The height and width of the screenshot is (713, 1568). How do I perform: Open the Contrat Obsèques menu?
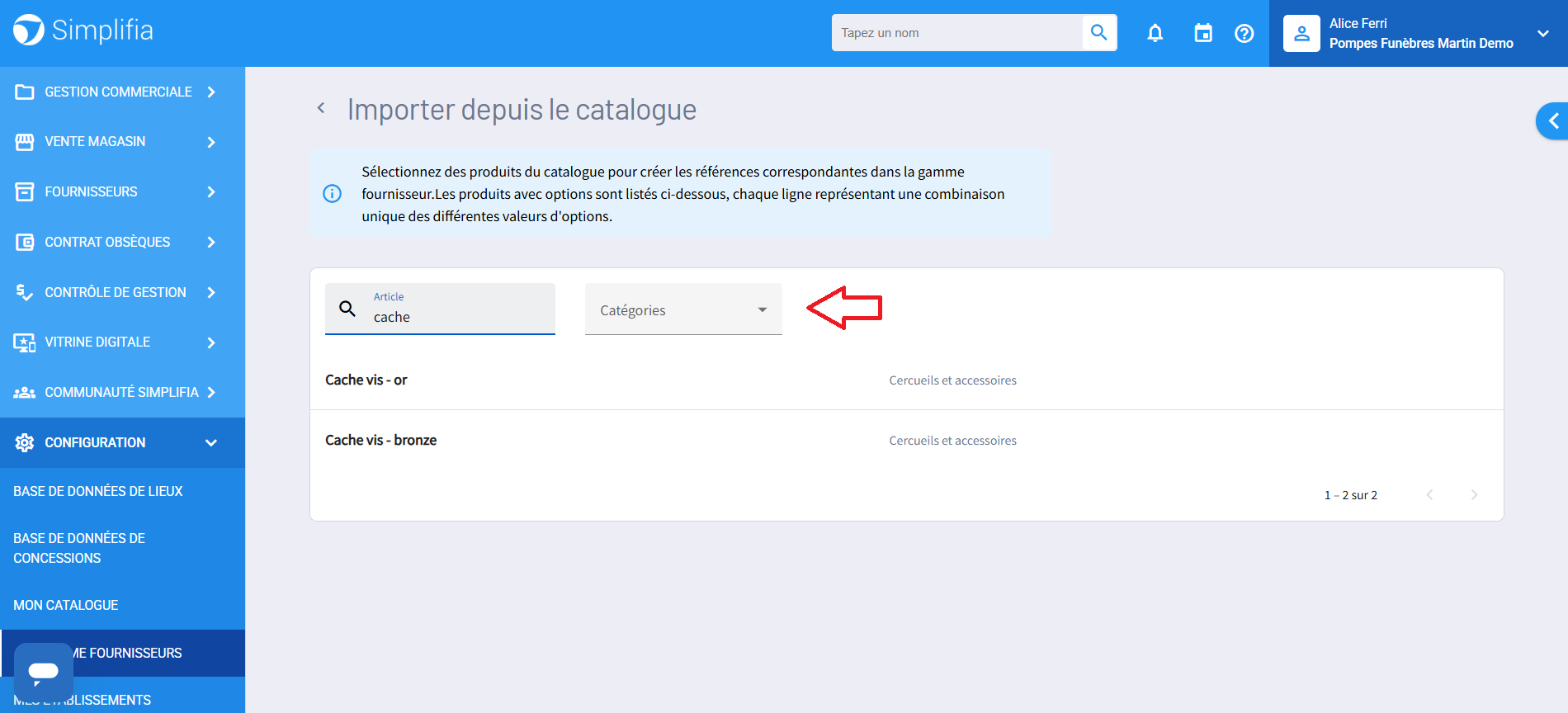tap(122, 242)
